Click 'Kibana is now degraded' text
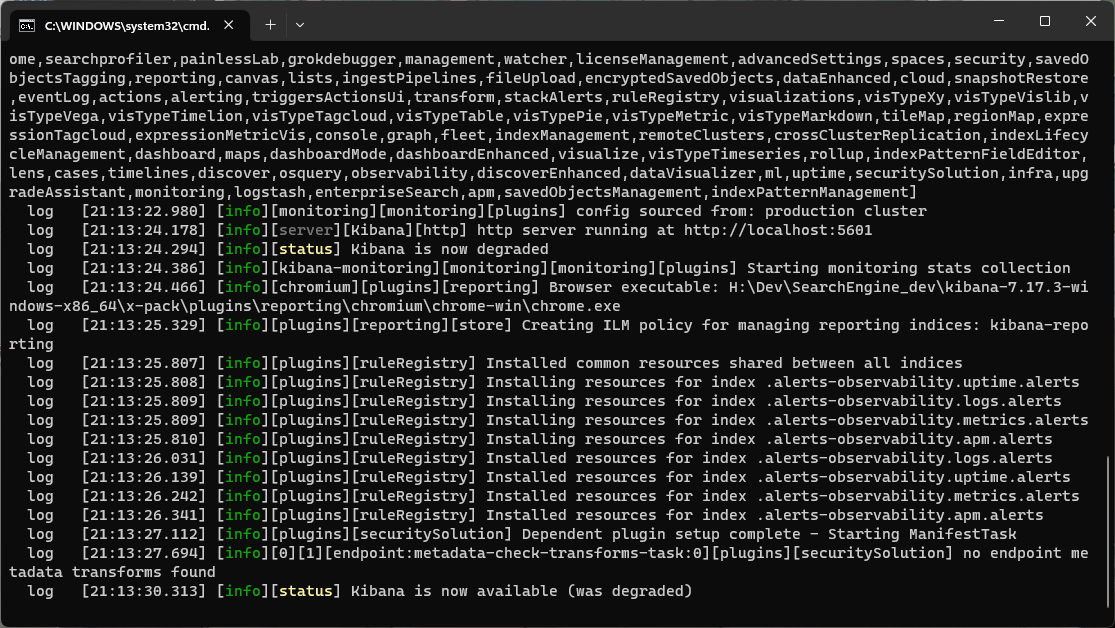Screen dimensions: 1115x628 click(449, 250)
